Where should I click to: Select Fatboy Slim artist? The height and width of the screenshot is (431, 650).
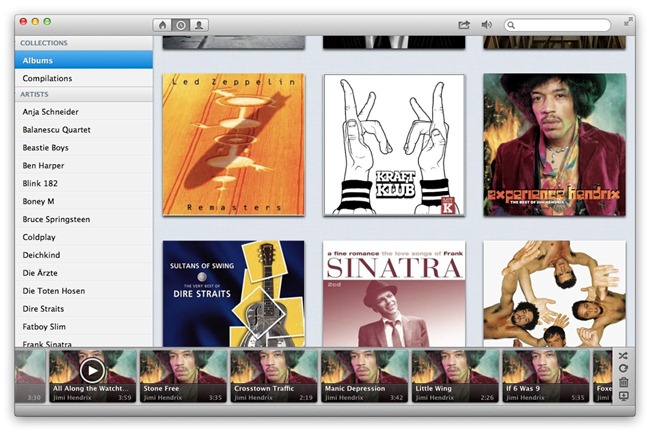(84, 327)
